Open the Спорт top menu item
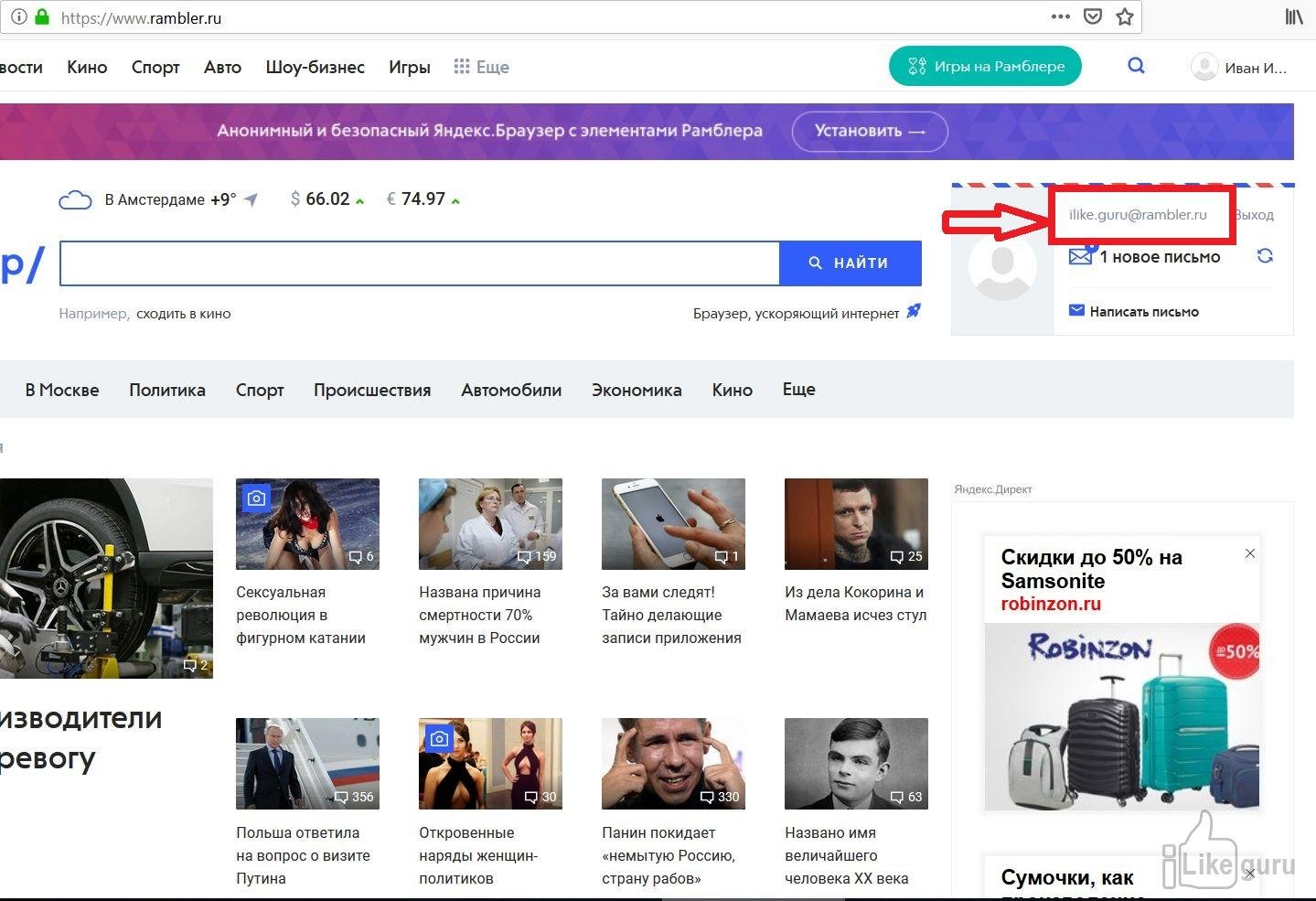The height and width of the screenshot is (901, 1316). [155, 67]
